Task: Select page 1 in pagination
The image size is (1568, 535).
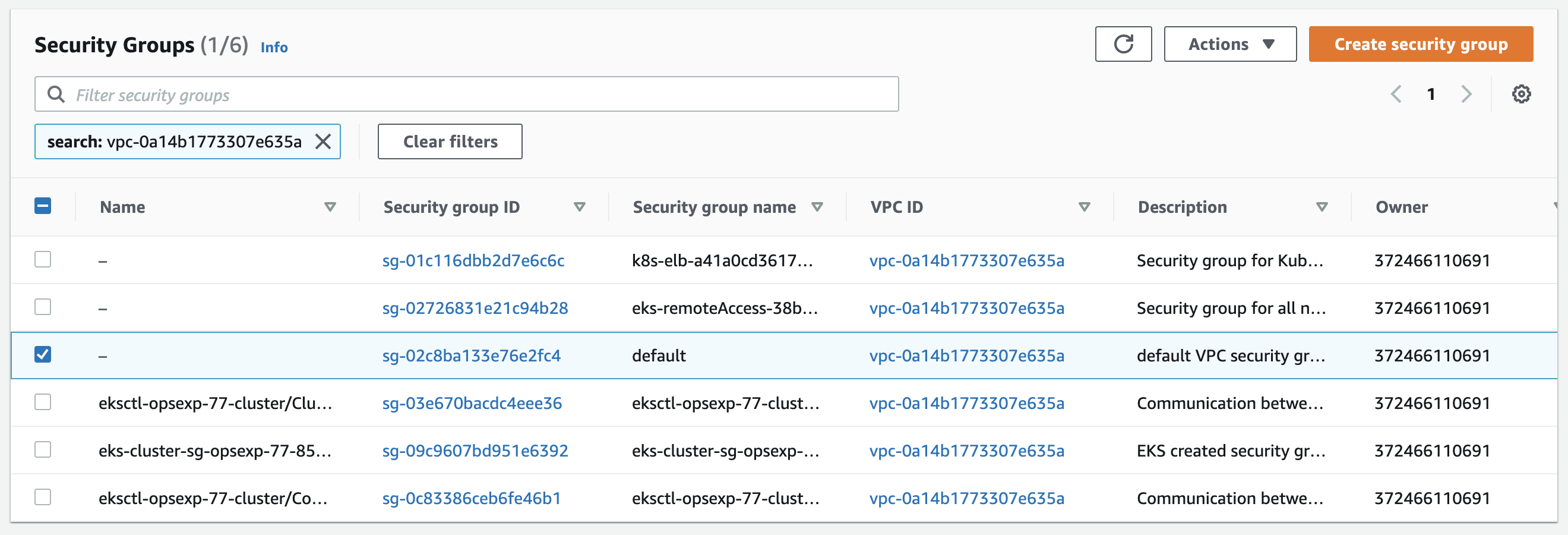Action: [x=1431, y=94]
